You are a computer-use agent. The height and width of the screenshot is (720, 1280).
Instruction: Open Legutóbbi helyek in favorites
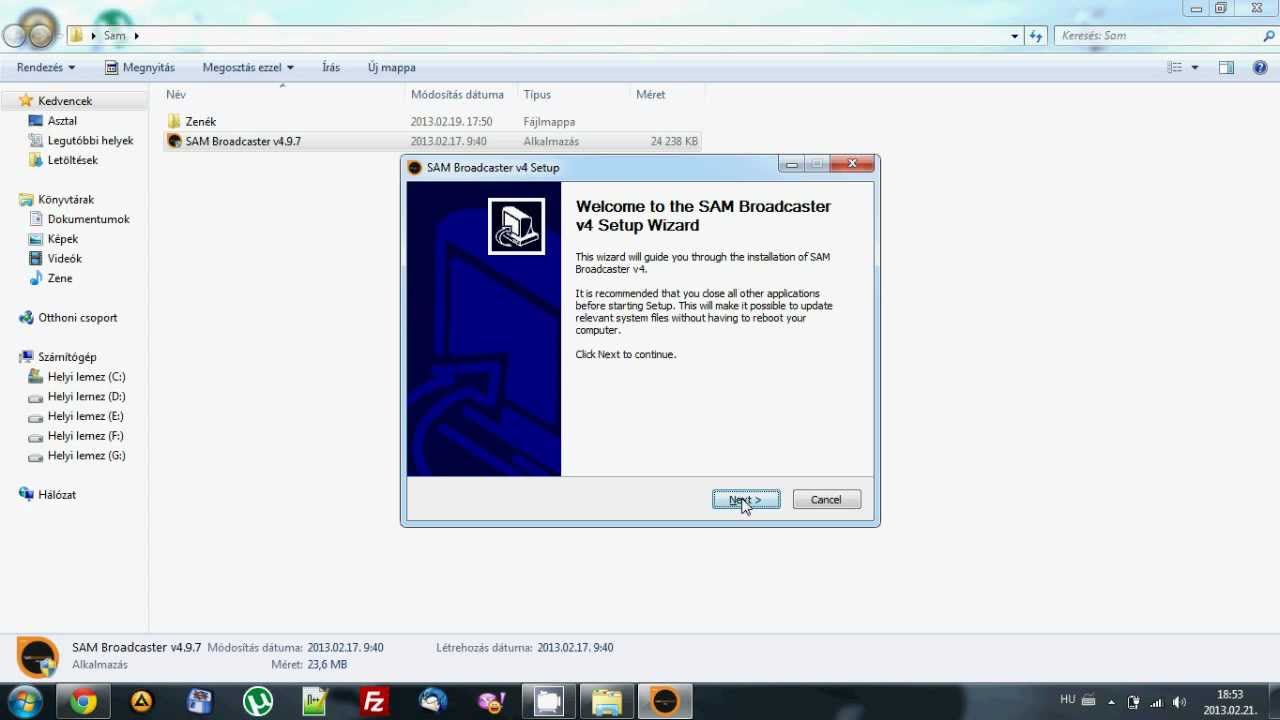pyautogui.click(x=90, y=141)
